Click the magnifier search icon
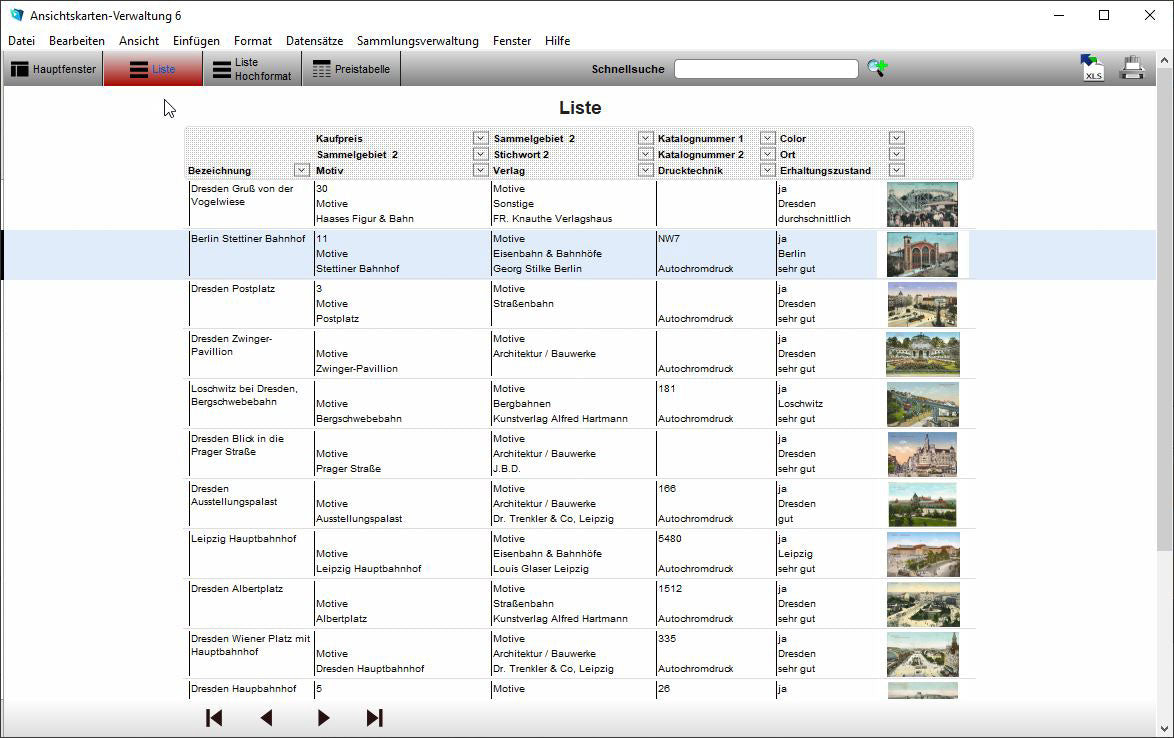Viewport: 1174px width, 738px height. (x=877, y=68)
